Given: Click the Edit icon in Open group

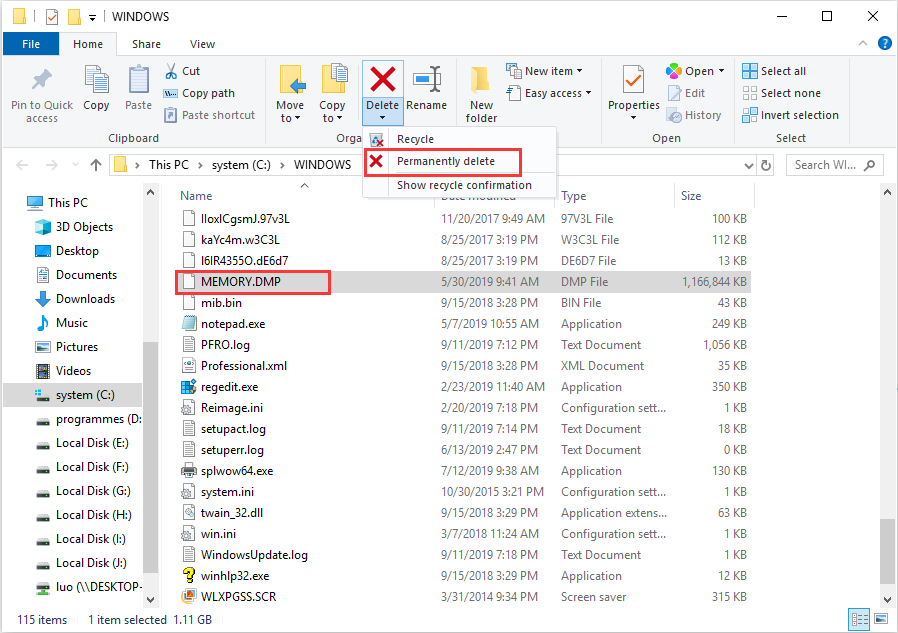Looking at the screenshot, I should [675, 93].
